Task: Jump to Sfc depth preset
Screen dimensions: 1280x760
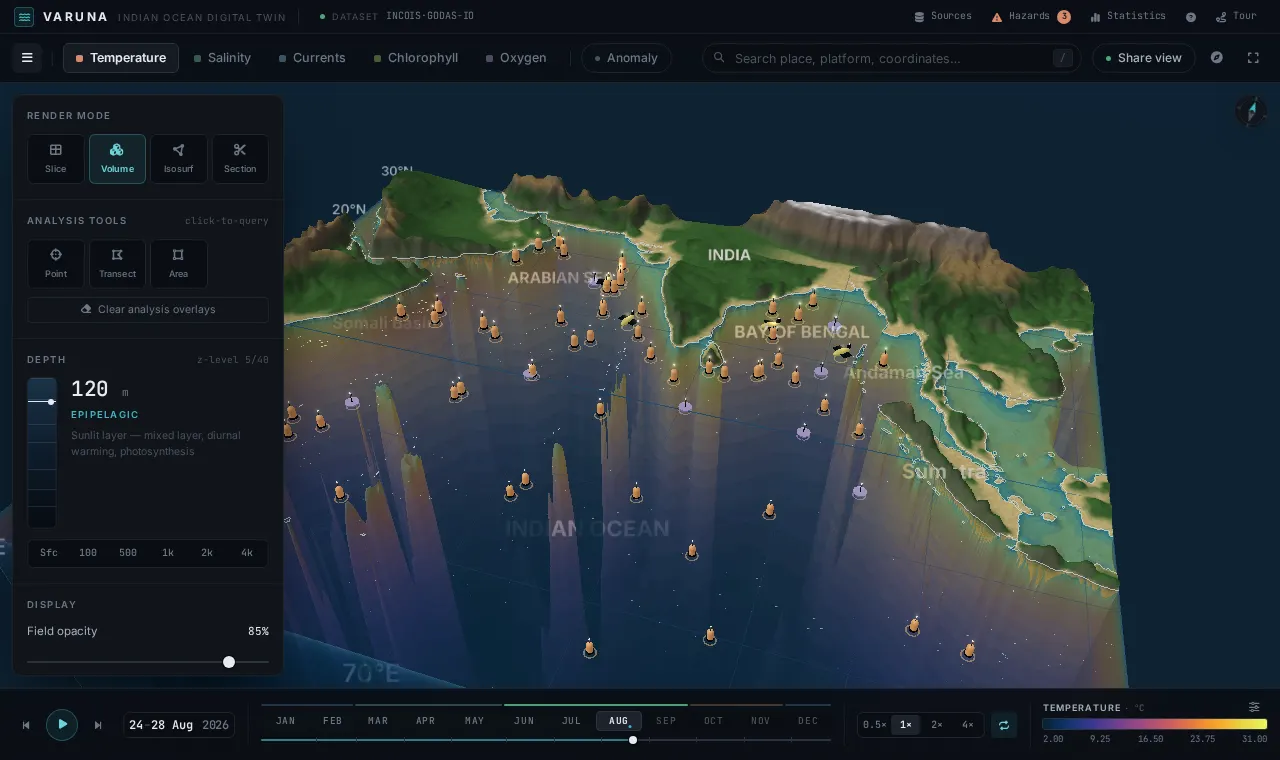Action: click(x=49, y=553)
